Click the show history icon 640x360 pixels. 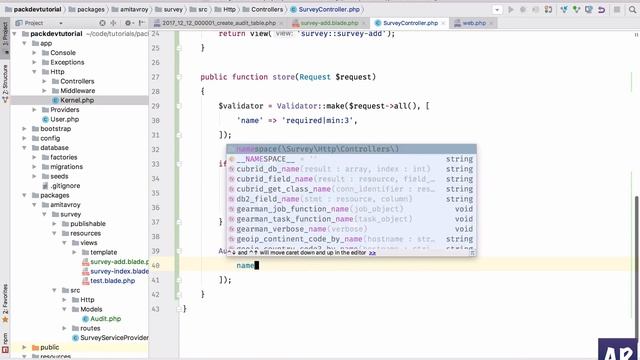coord(589,9)
